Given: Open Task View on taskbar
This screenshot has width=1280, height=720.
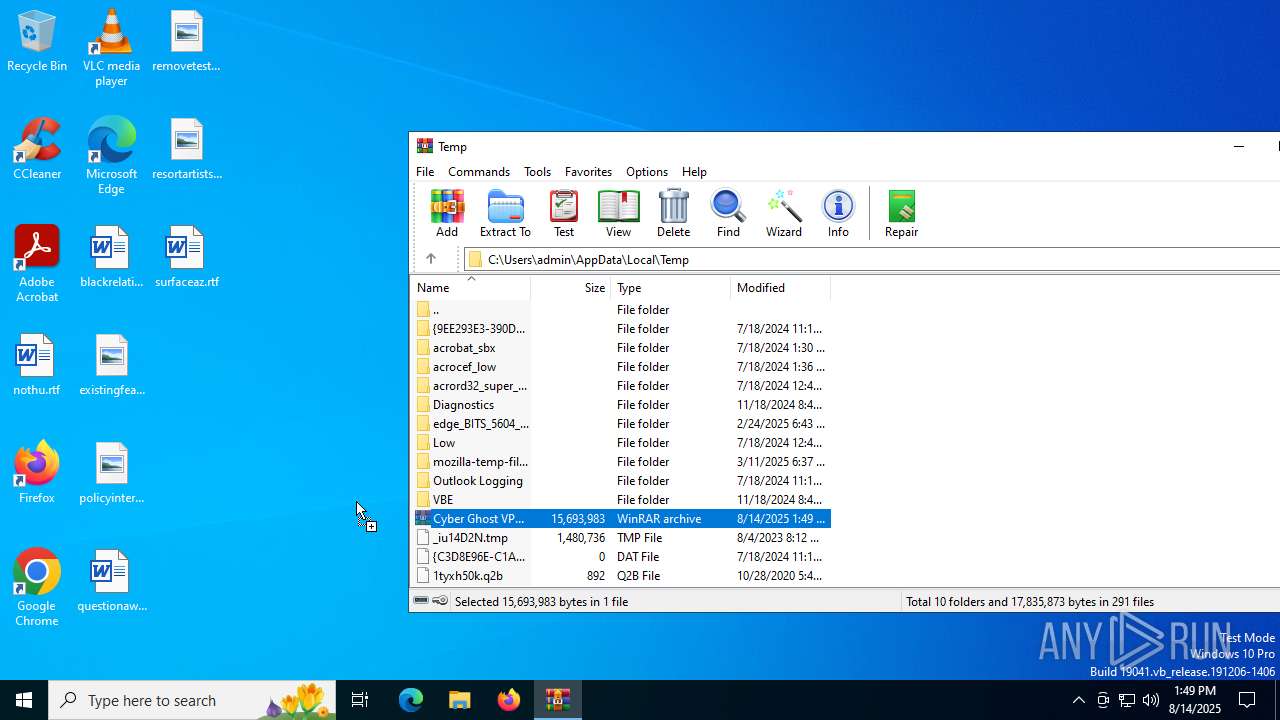Looking at the screenshot, I should pos(360,700).
